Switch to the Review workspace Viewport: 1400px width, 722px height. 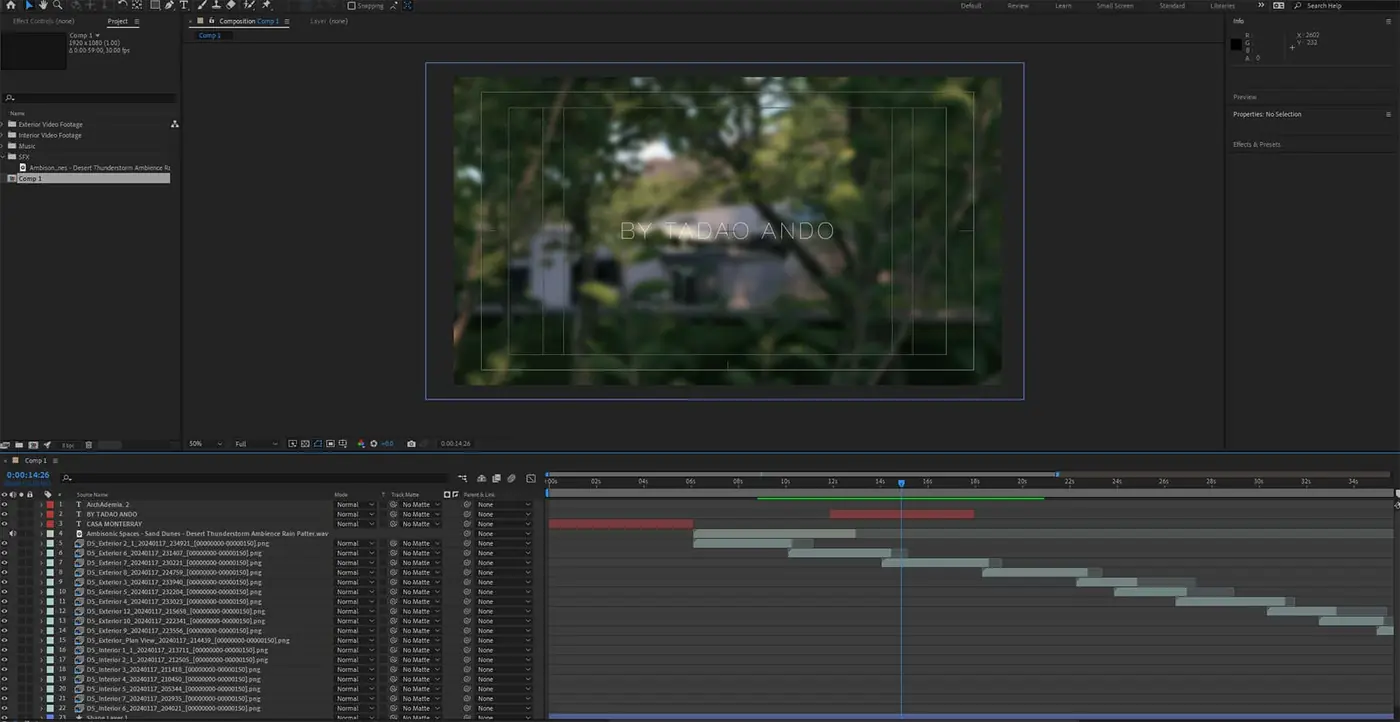tap(1018, 6)
